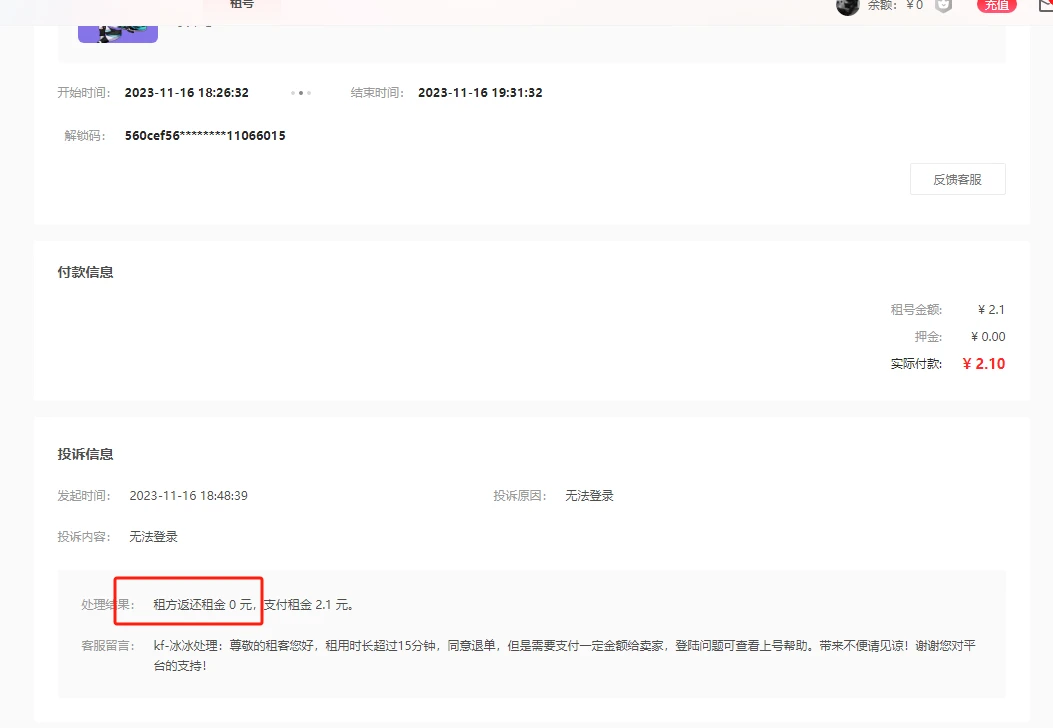Viewport: 1053px width, 728px height.
Task: Click the 押金 ¥0.00 deposit value
Action: 988,337
